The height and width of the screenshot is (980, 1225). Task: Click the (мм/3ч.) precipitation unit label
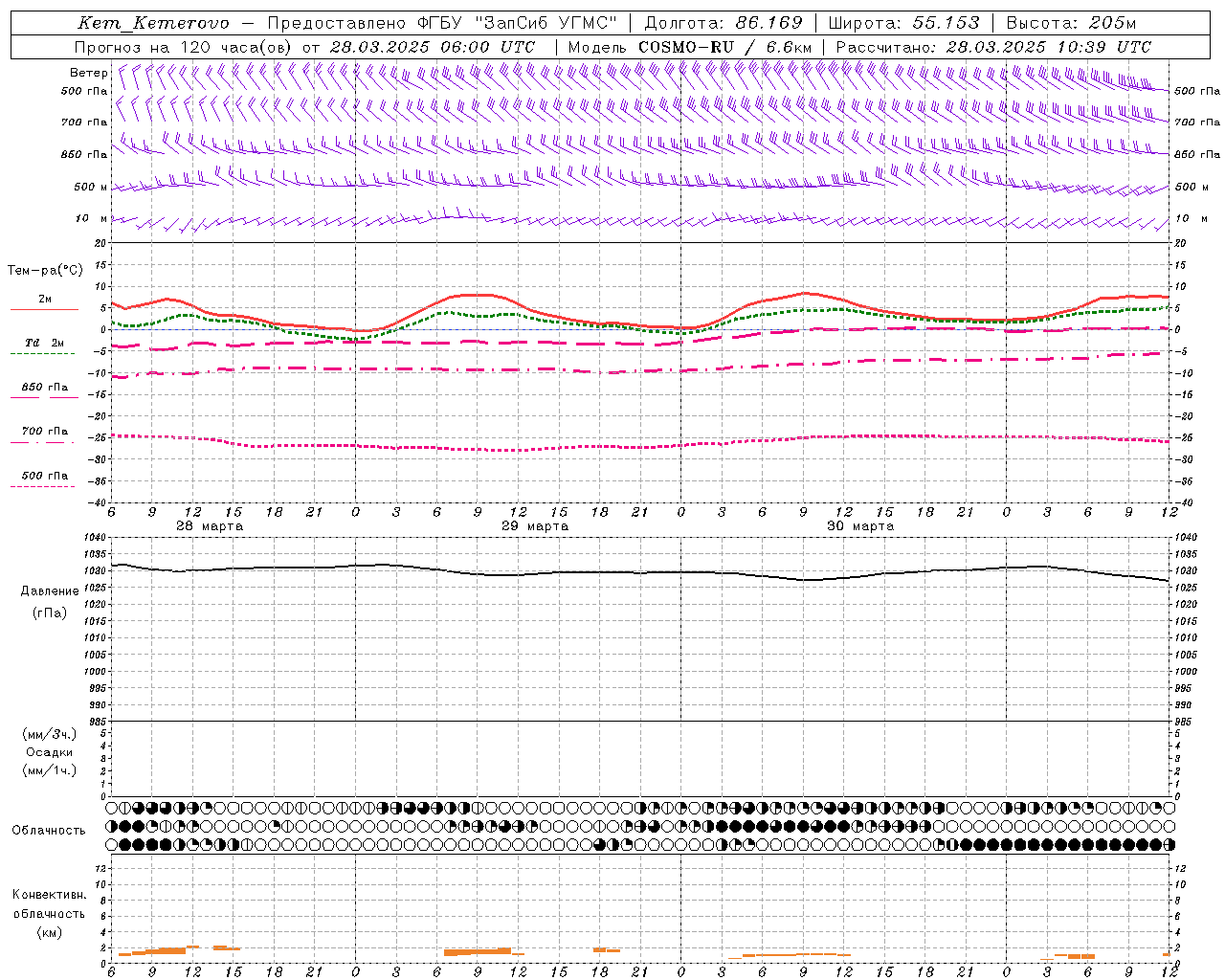[x=49, y=734]
